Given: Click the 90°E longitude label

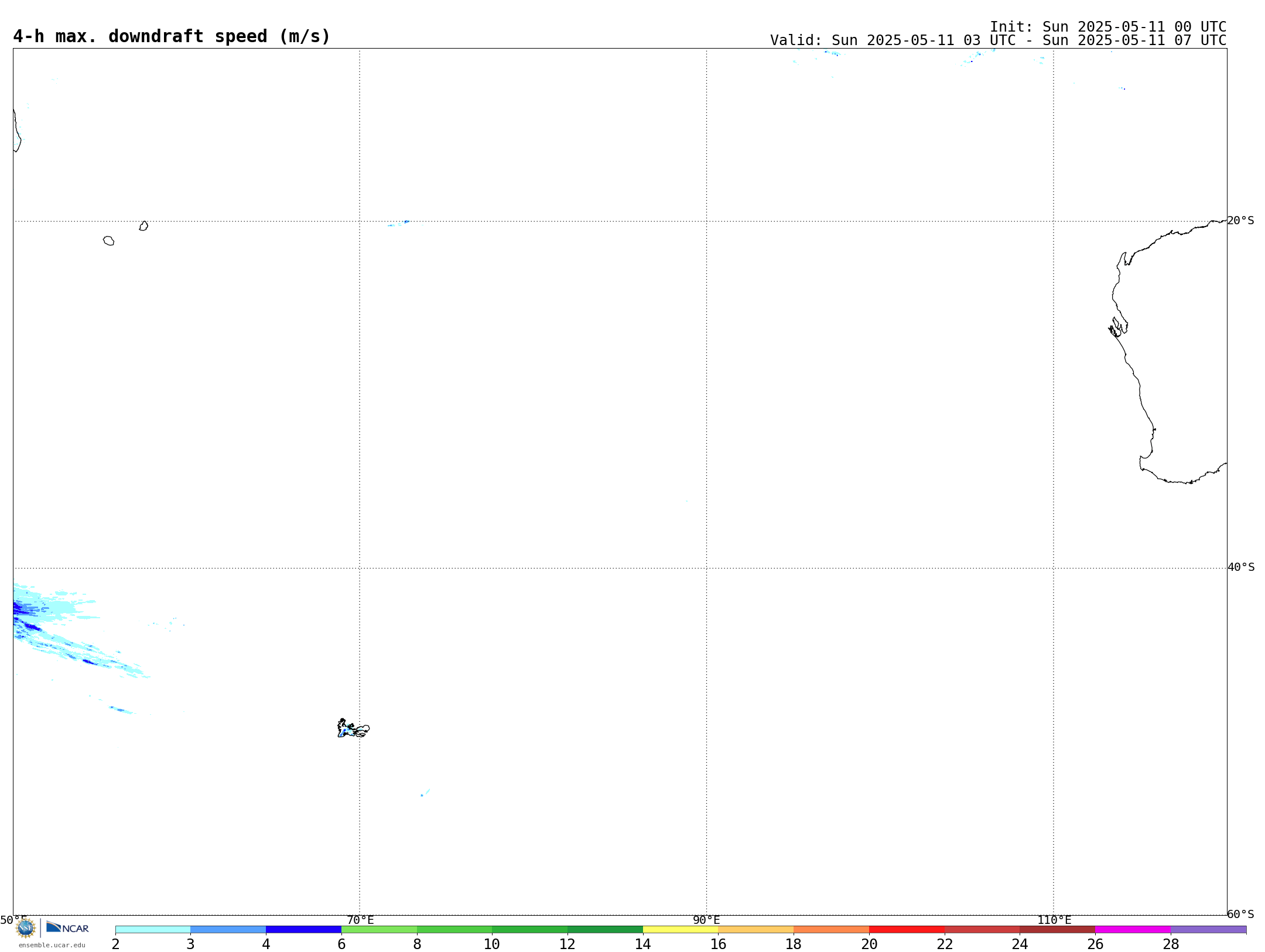Looking at the screenshot, I should pyautogui.click(x=706, y=920).
